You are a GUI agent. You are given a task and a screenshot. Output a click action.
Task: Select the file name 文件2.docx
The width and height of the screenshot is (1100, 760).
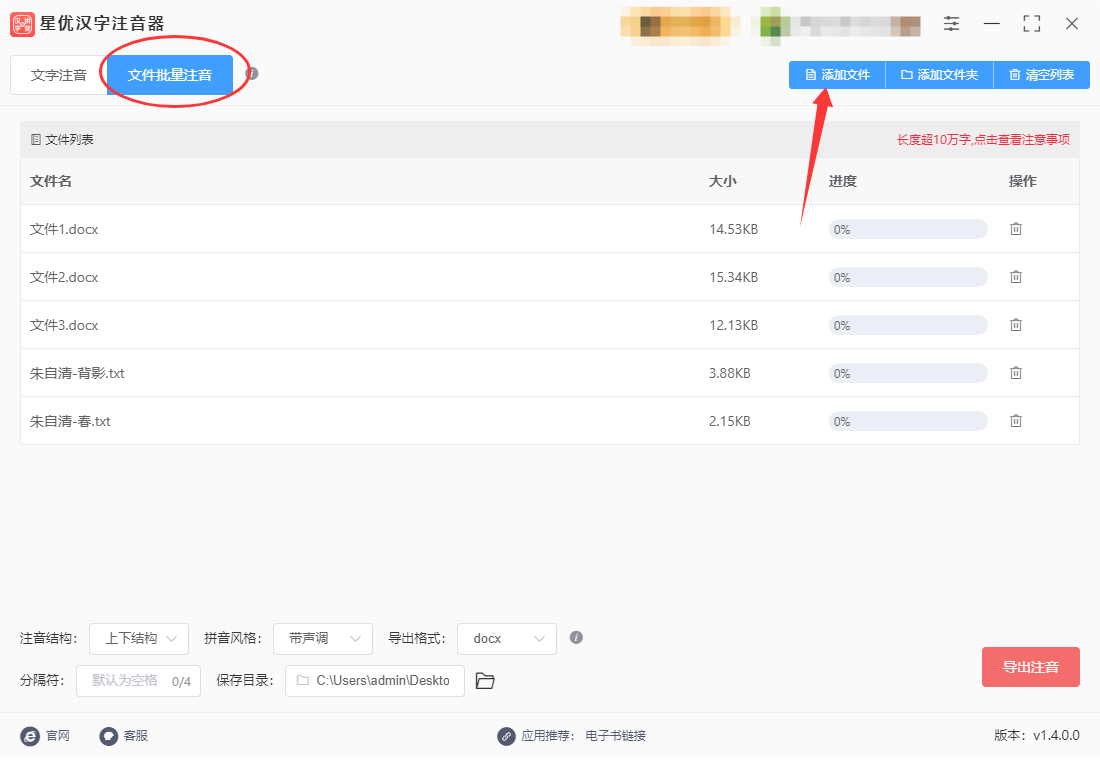64,277
